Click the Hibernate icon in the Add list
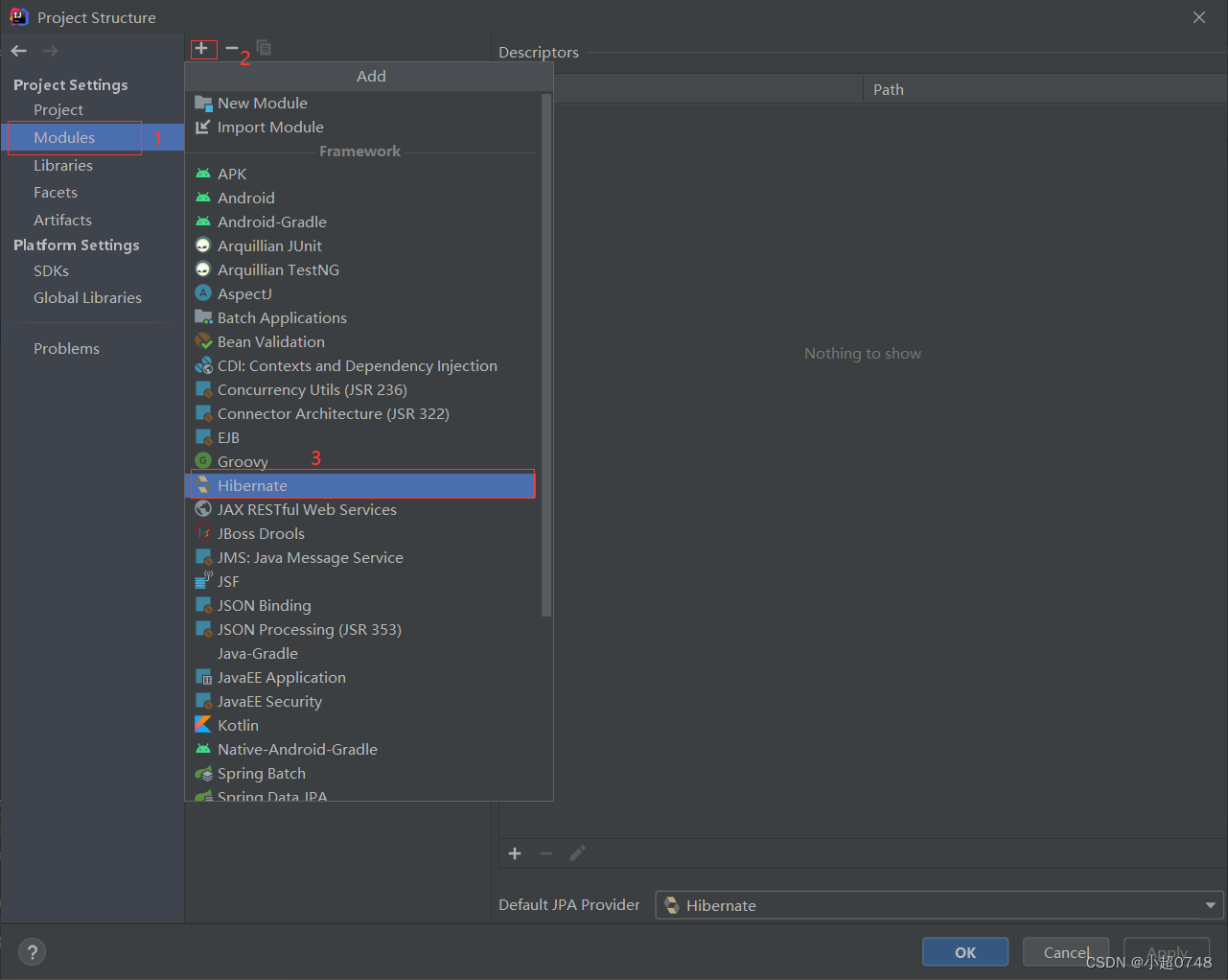 point(203,485)
